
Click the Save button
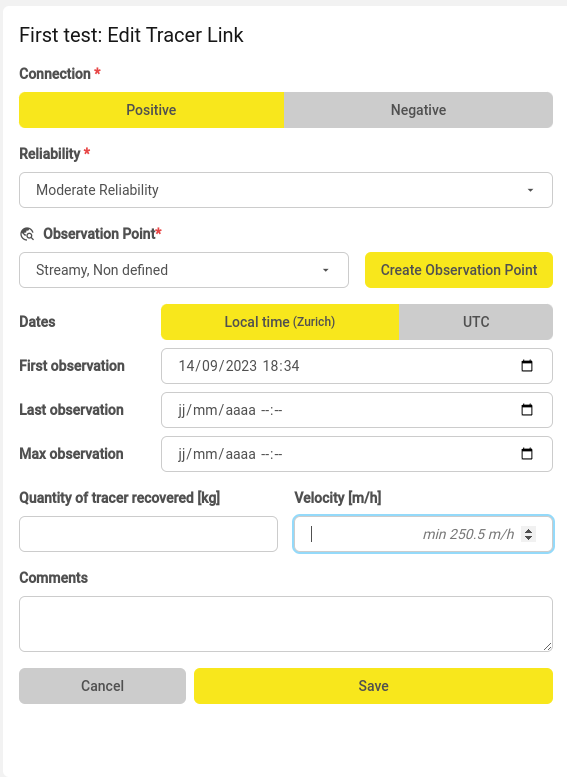point(373,686)
